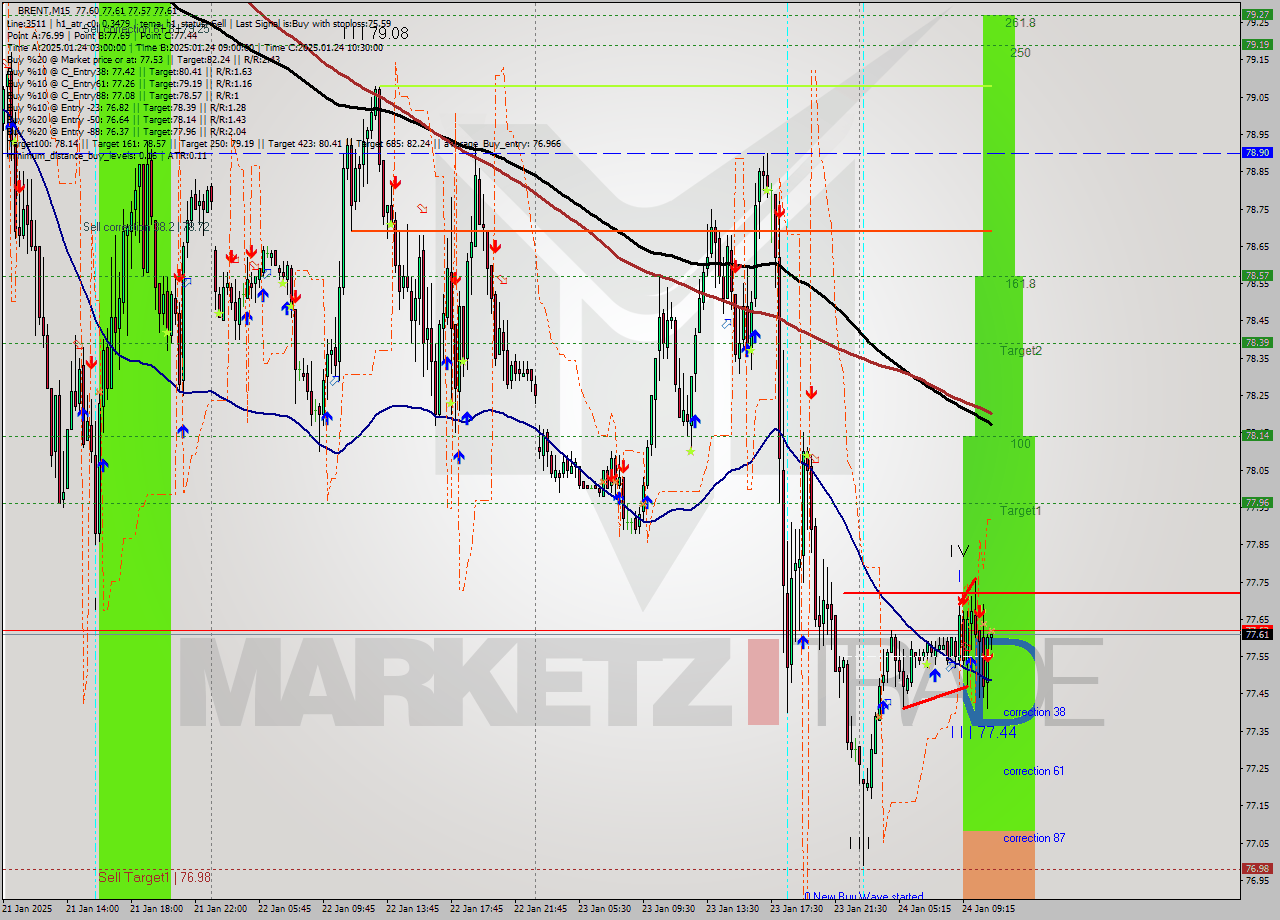Image resolution: width=1280 pixels, height=920 pixels.
Task: Click the '250' Fibonacci level label
Action: (x=1020, y=53)
